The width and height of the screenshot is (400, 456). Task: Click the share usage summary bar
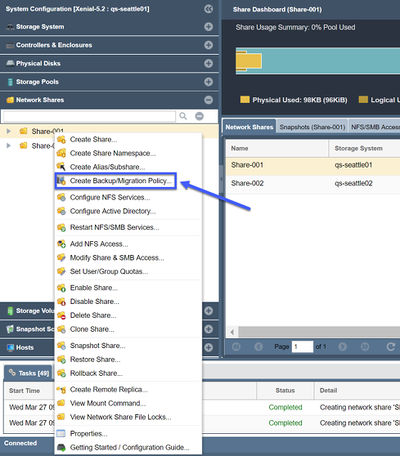pyautogui.click(x=318, y=61)
